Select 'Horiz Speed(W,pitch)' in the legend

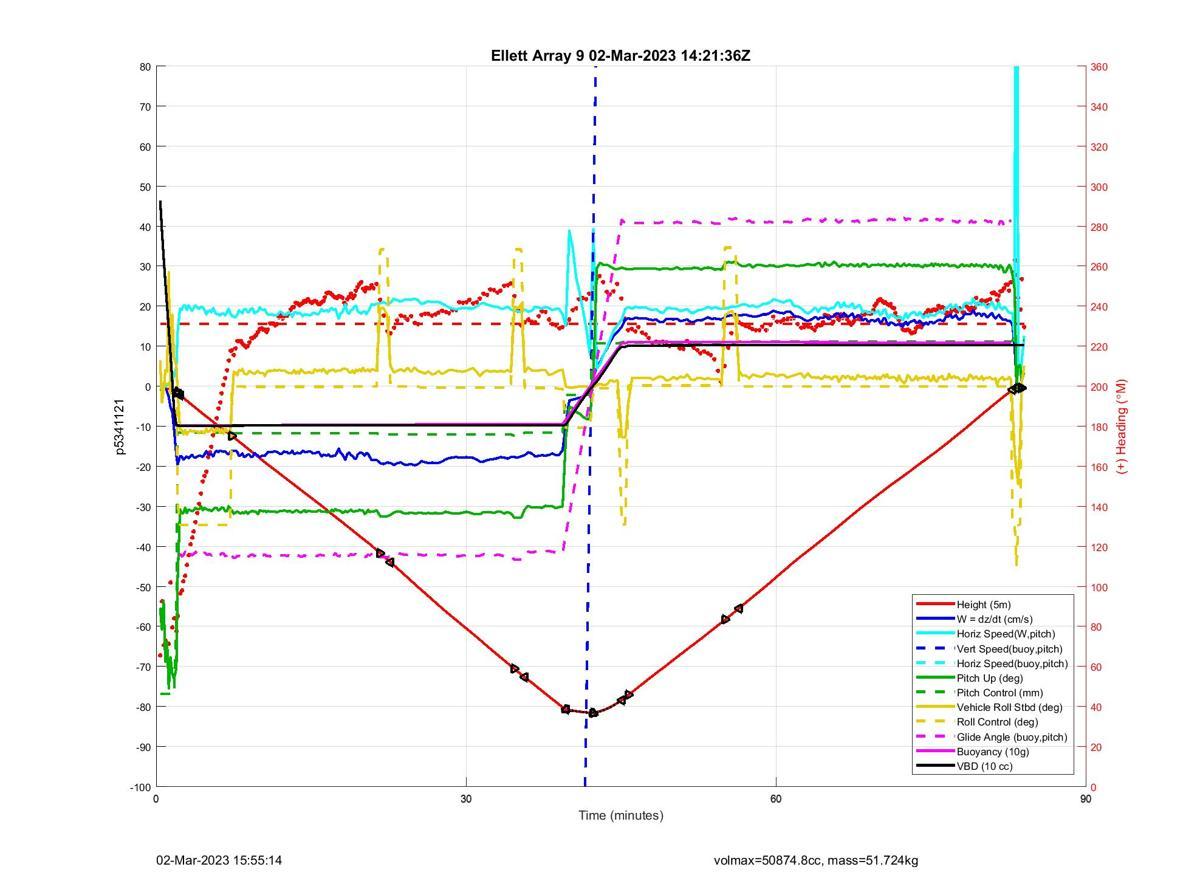1006,634
